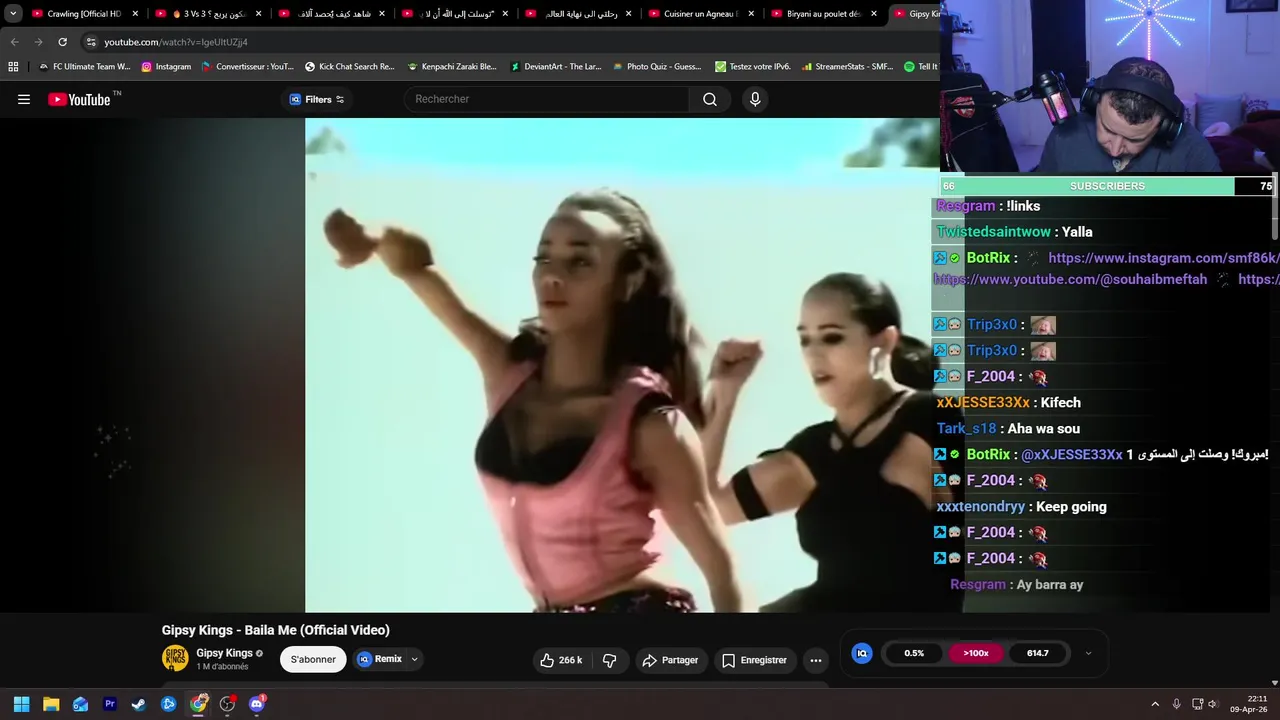Show hidden system tray icons
The image size is (1280, 720).
(1155, 704)
